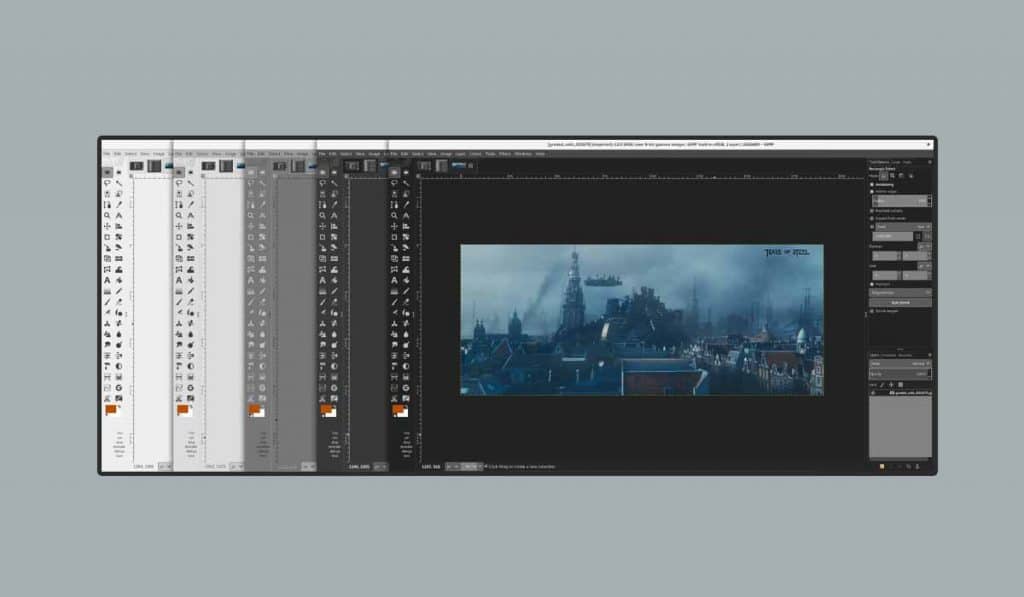Toggle Expand from center checkbox
1024x597 pixels.
click(x=872, y=218)
